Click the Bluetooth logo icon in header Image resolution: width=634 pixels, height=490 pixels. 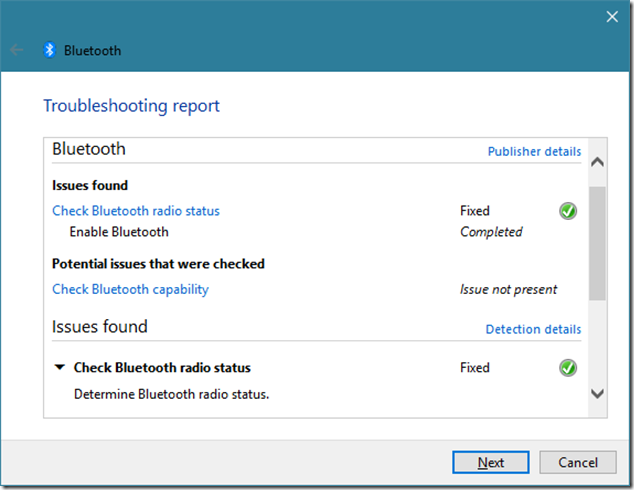pyautogui.click(x=49, y=50)
